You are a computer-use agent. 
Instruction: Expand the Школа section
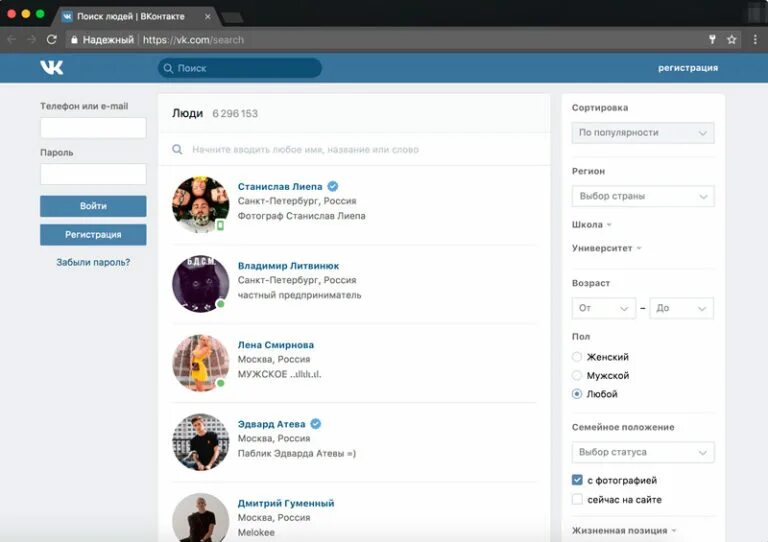[592, 225]
